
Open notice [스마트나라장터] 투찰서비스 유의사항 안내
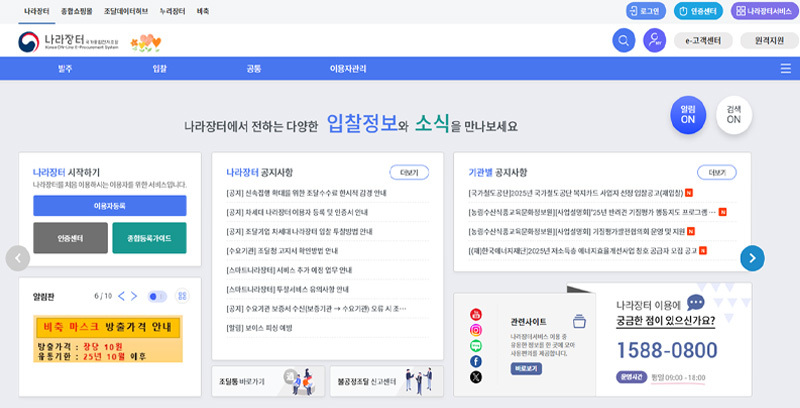click(287, 289)
